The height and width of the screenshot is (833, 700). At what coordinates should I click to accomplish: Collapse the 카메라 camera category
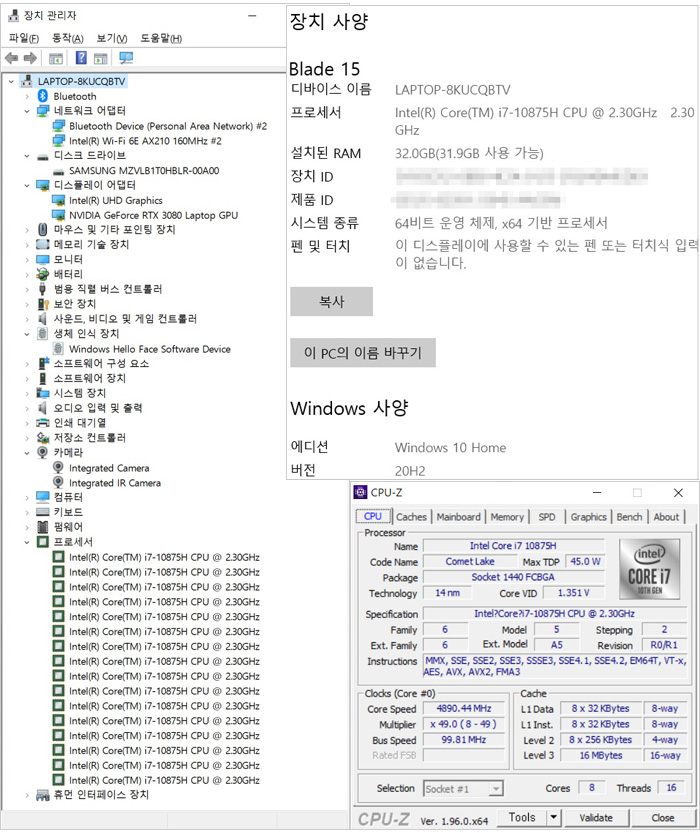(27, 453)
